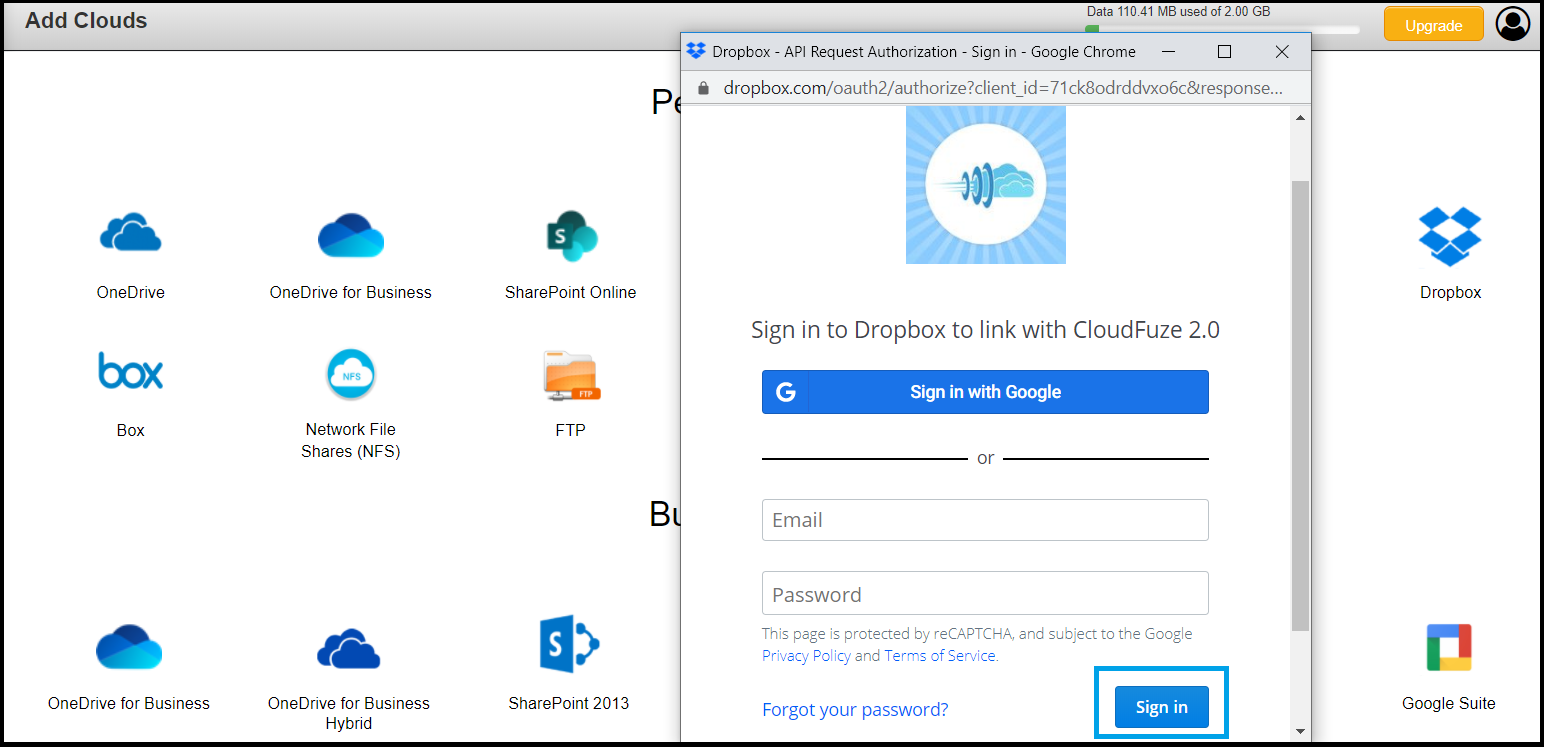Select SharePoint Online icon

pos(571,236)
